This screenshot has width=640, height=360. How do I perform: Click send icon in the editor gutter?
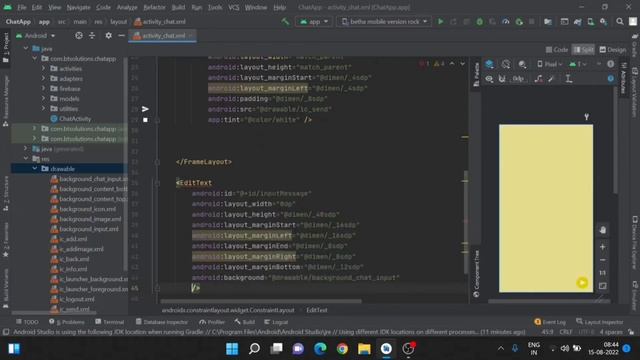point(145,109)
